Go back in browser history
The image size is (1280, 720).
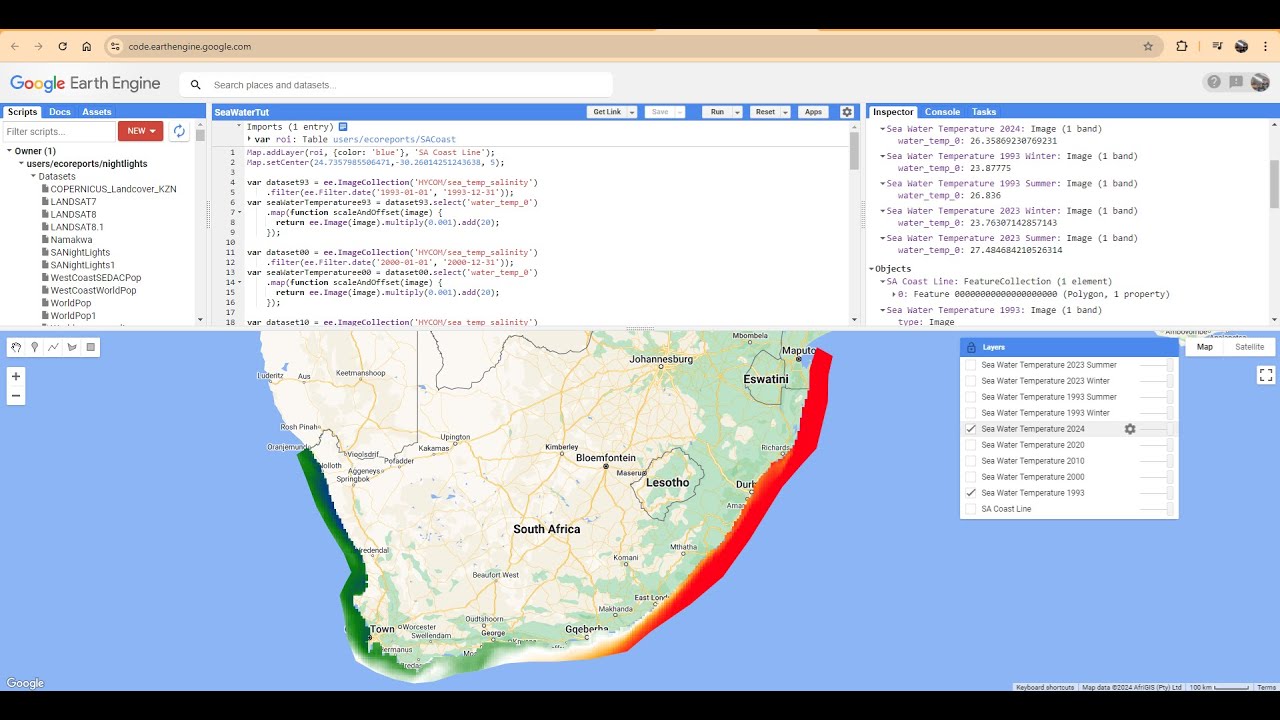14,46
